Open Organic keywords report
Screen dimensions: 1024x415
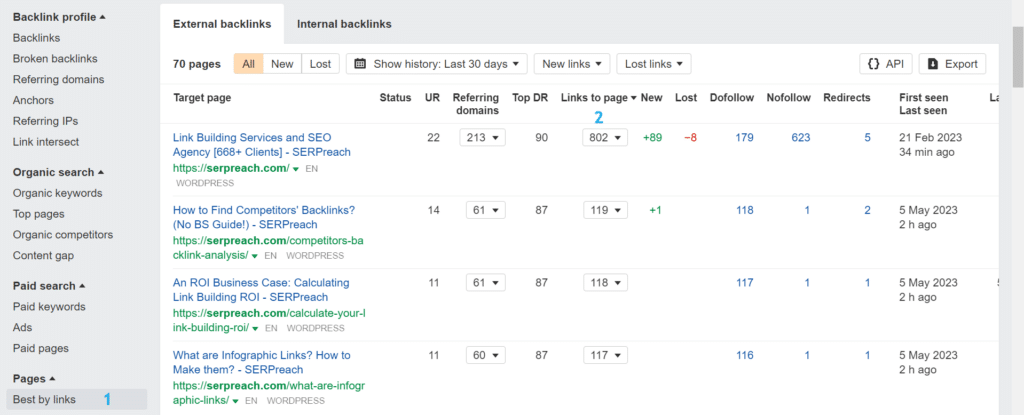click(57, 193)
